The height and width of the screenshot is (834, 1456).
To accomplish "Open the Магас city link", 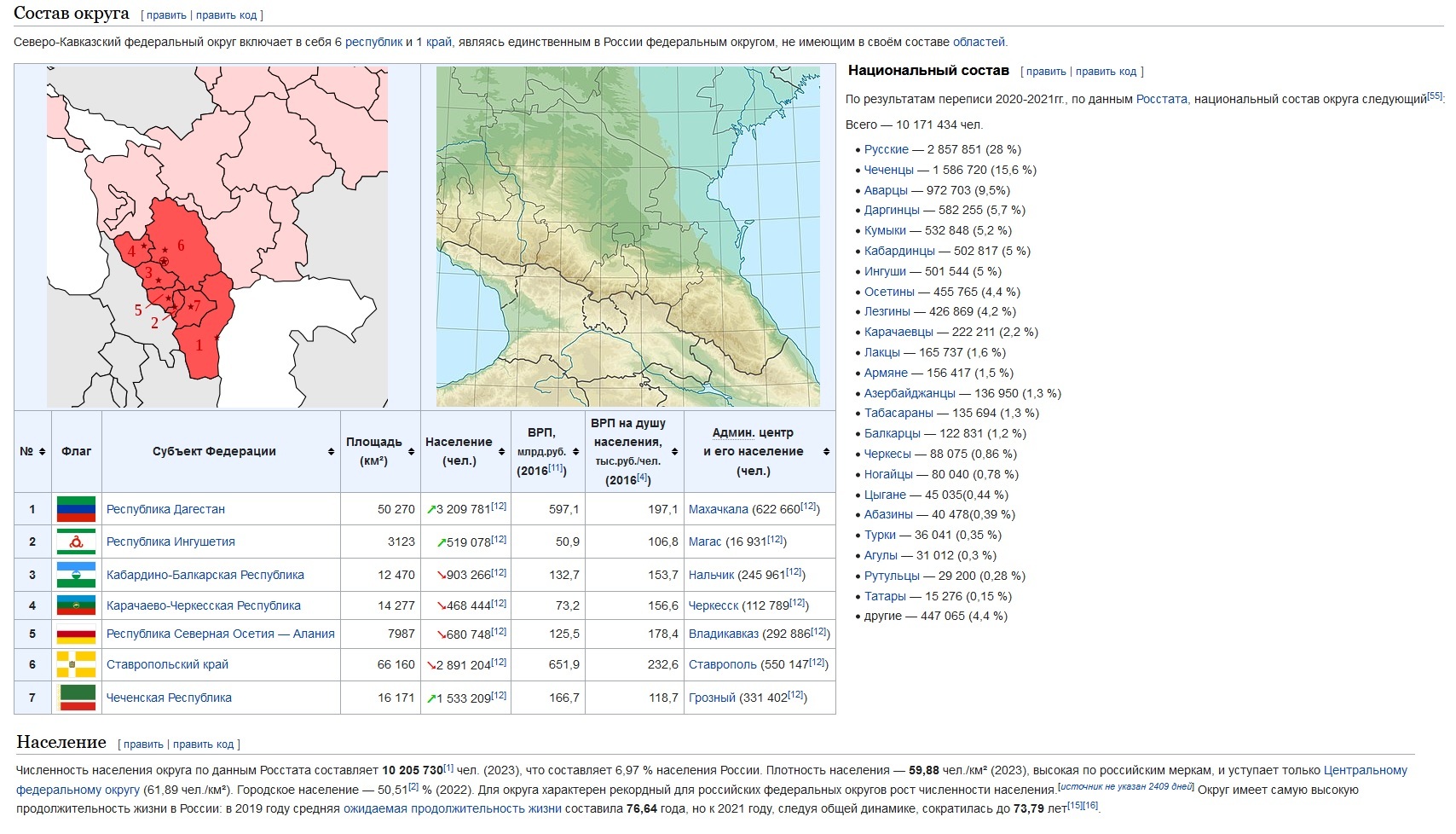I will [705, 542].
